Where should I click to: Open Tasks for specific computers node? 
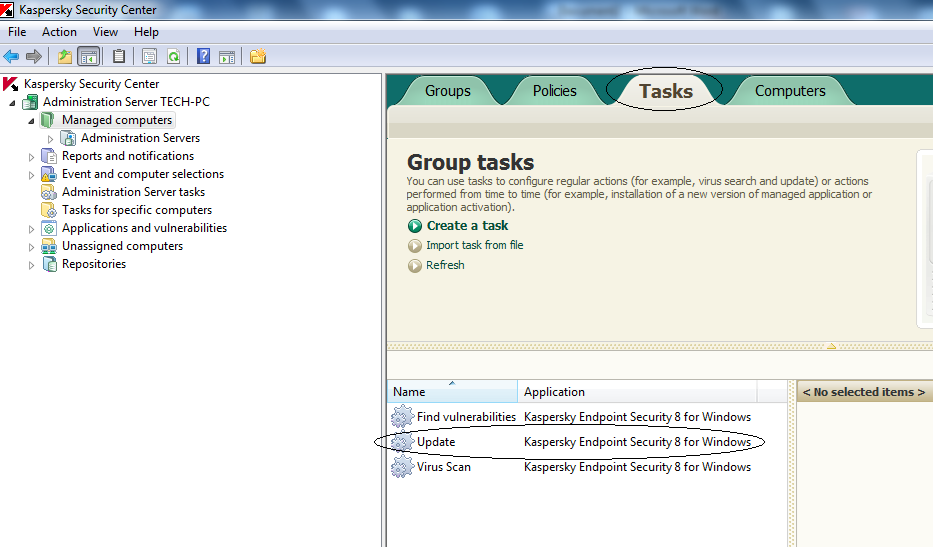click(x=137, y=210)
